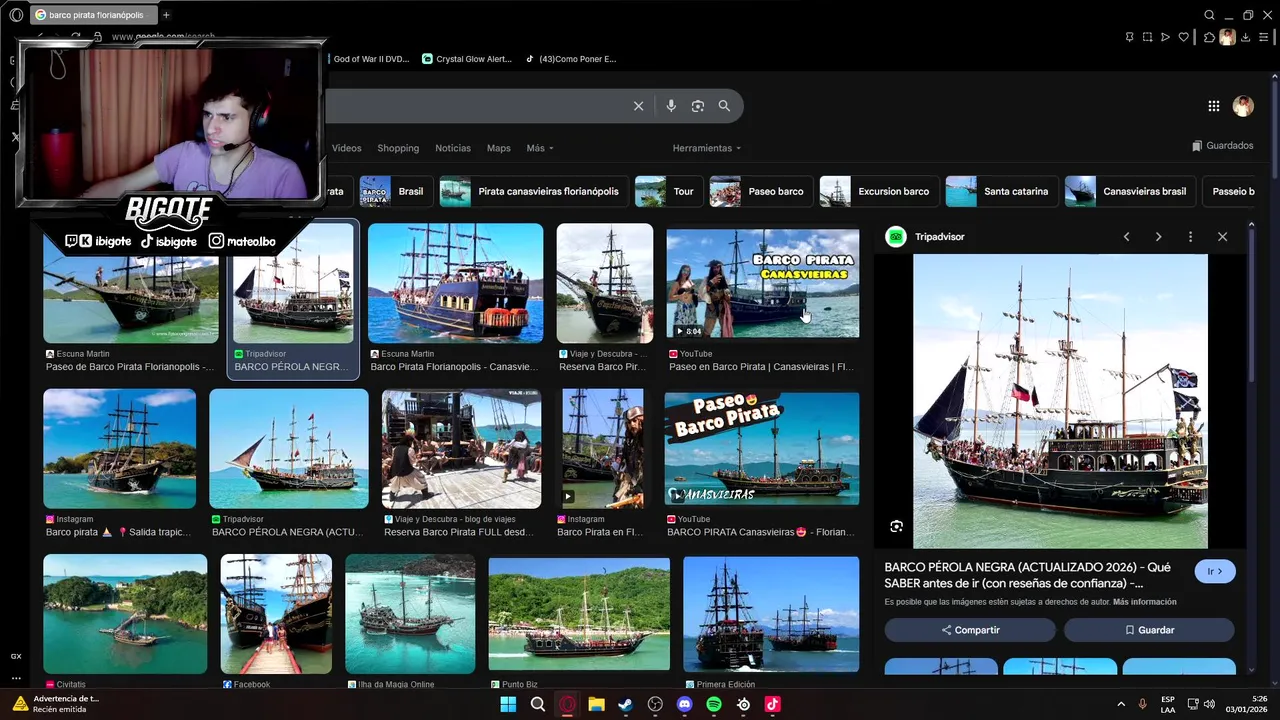Open Guardados saved items link

(1222, 146)
